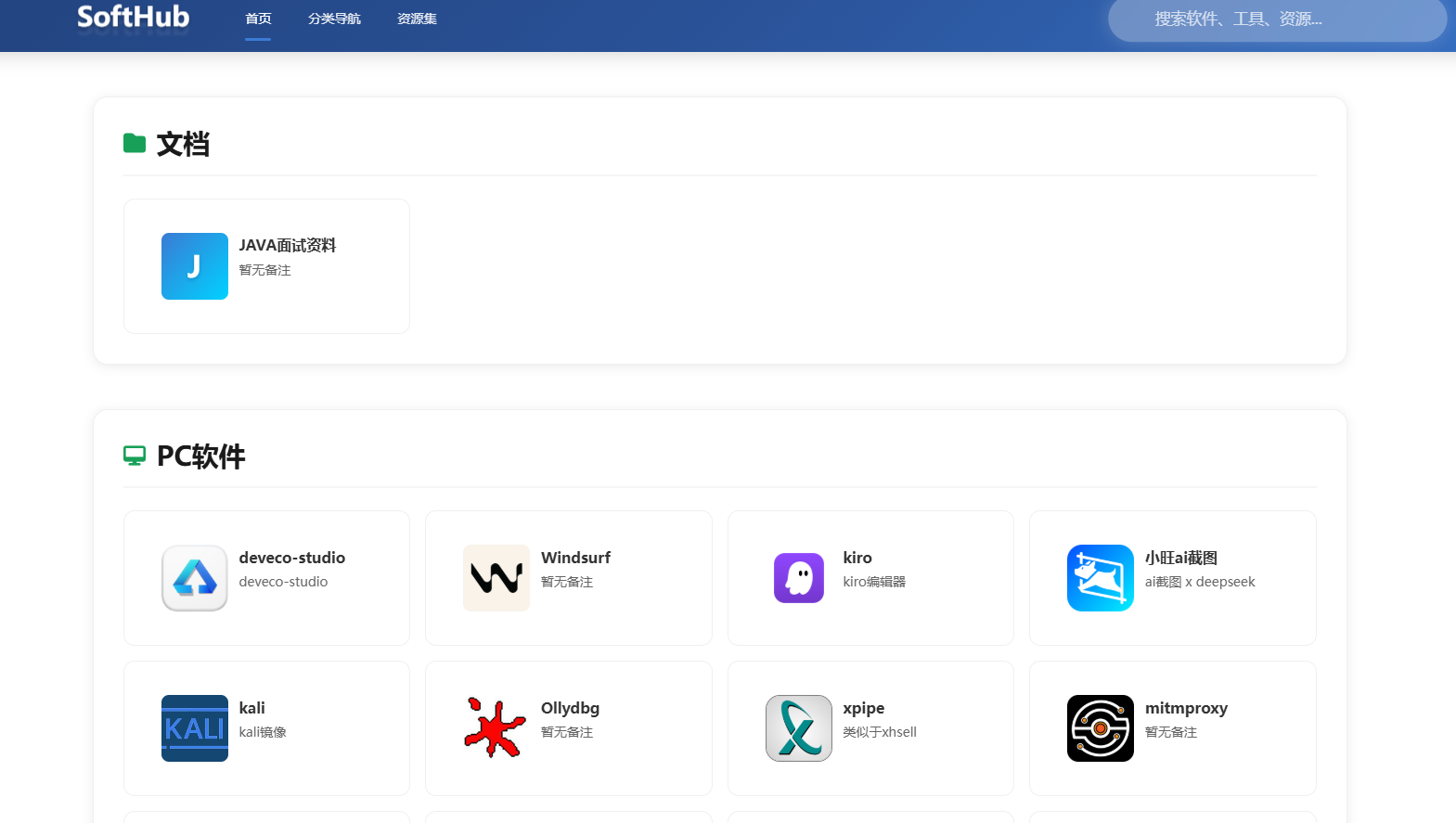
Task: Open the kali title link
Action: click(252, 708)
